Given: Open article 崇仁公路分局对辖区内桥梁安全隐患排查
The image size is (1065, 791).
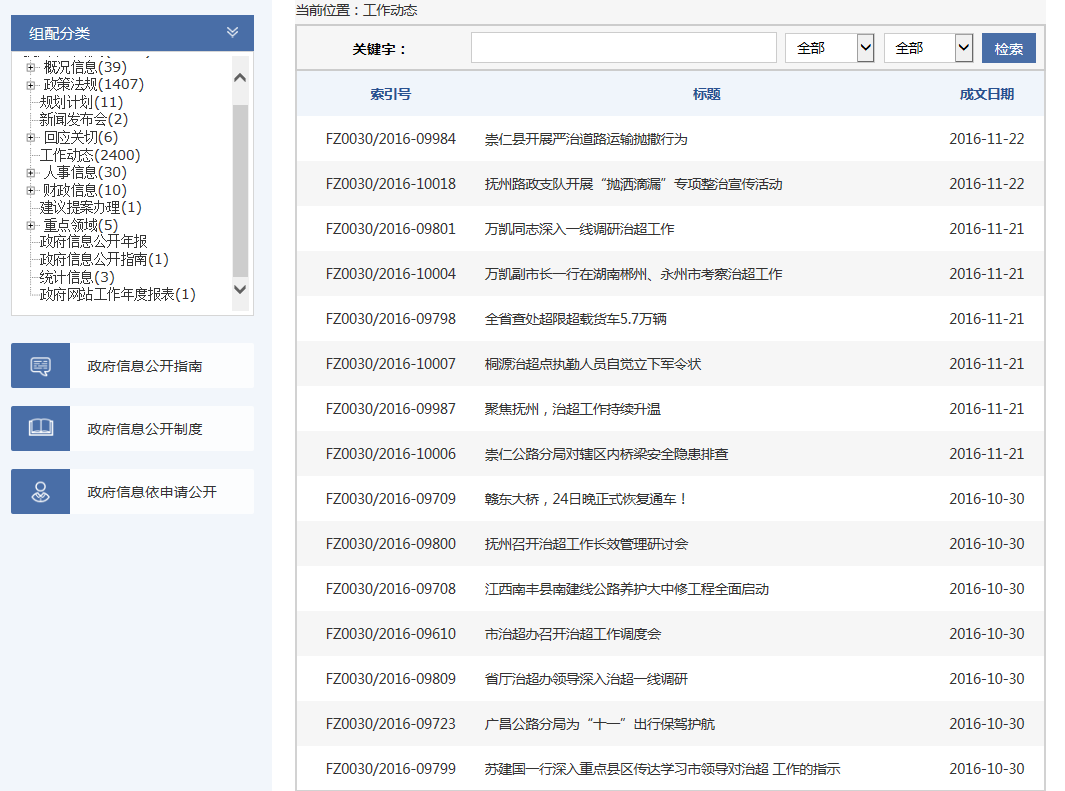Looking at the screenshot, I should [x=607, y=454].
